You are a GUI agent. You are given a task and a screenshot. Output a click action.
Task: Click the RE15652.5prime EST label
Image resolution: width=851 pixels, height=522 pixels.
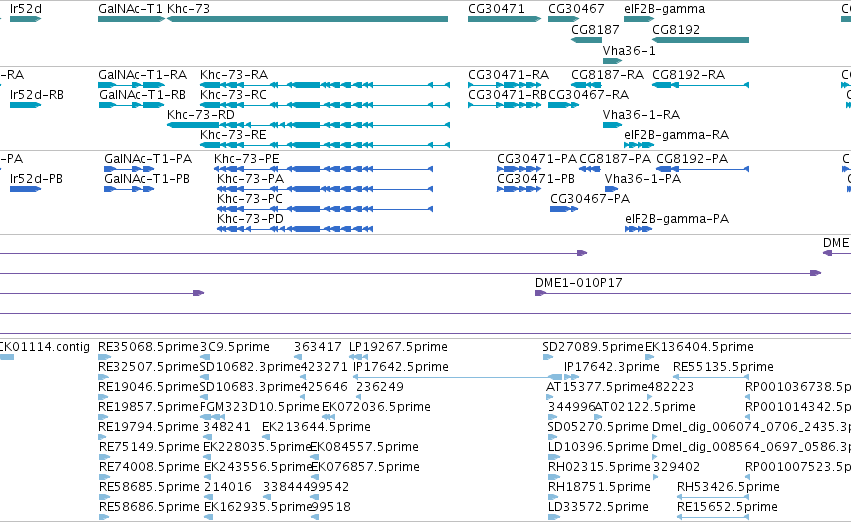[x=727, y=507]
